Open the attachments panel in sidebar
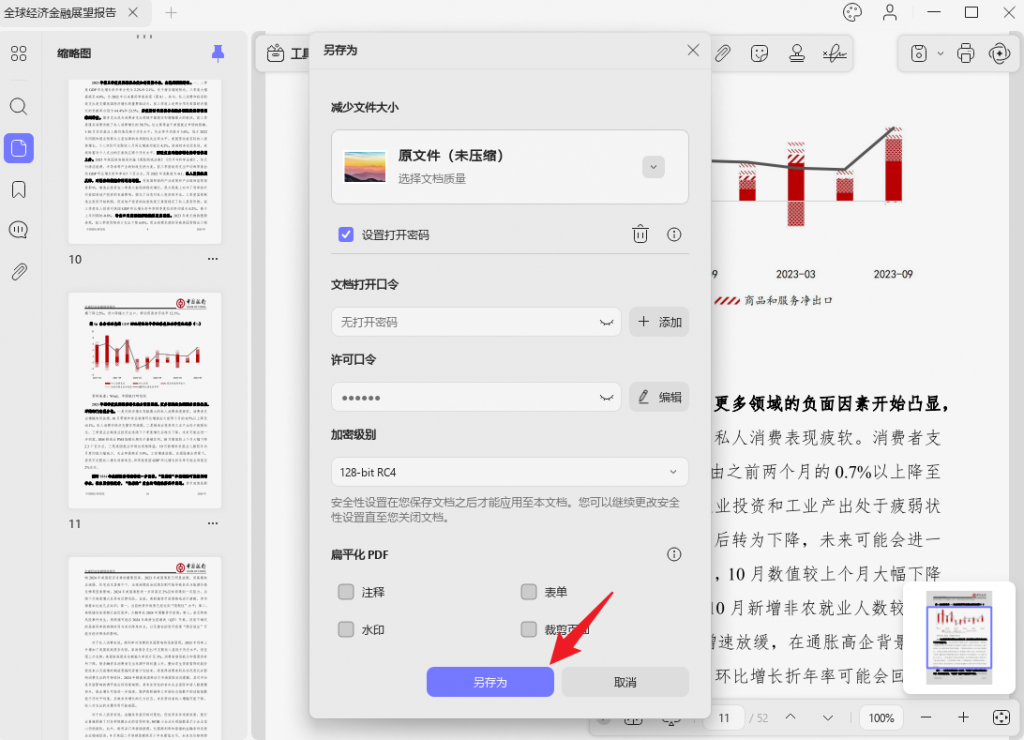This screenshot has height=740, width=1024. [x=19, y=272]
